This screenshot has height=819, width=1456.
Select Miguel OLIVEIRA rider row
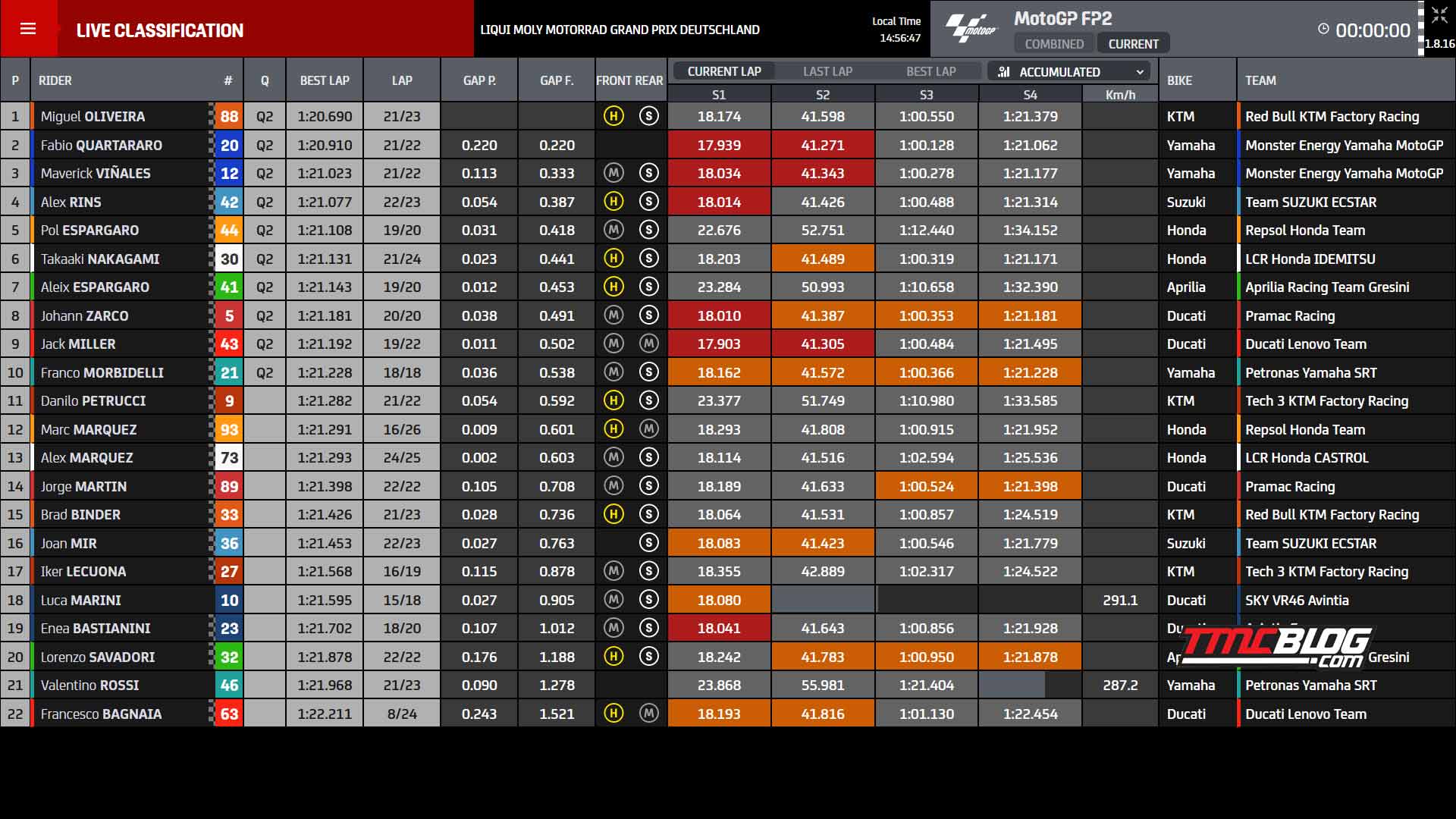point(728,117)
